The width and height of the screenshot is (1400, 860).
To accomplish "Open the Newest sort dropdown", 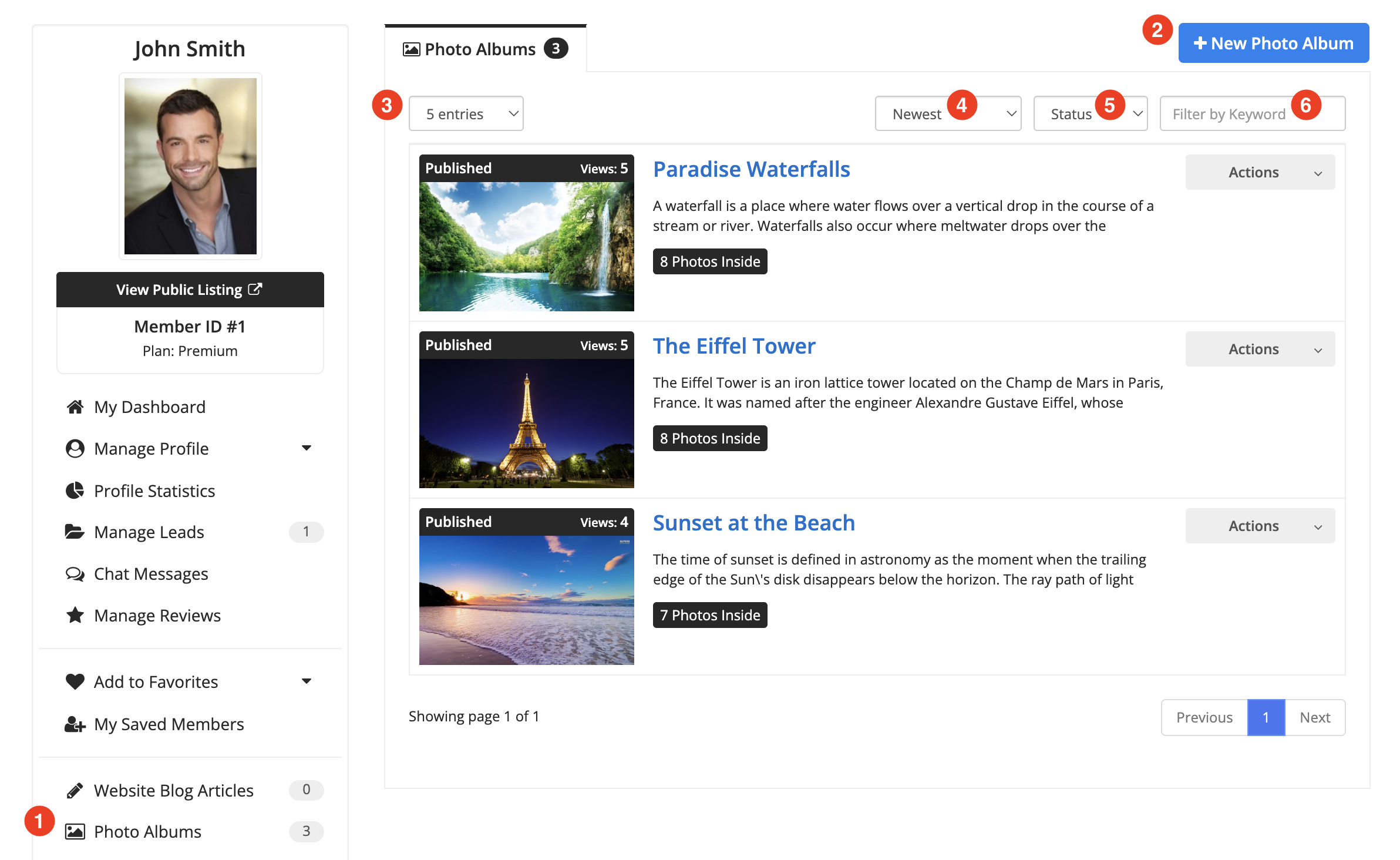I will coord(947,113).
